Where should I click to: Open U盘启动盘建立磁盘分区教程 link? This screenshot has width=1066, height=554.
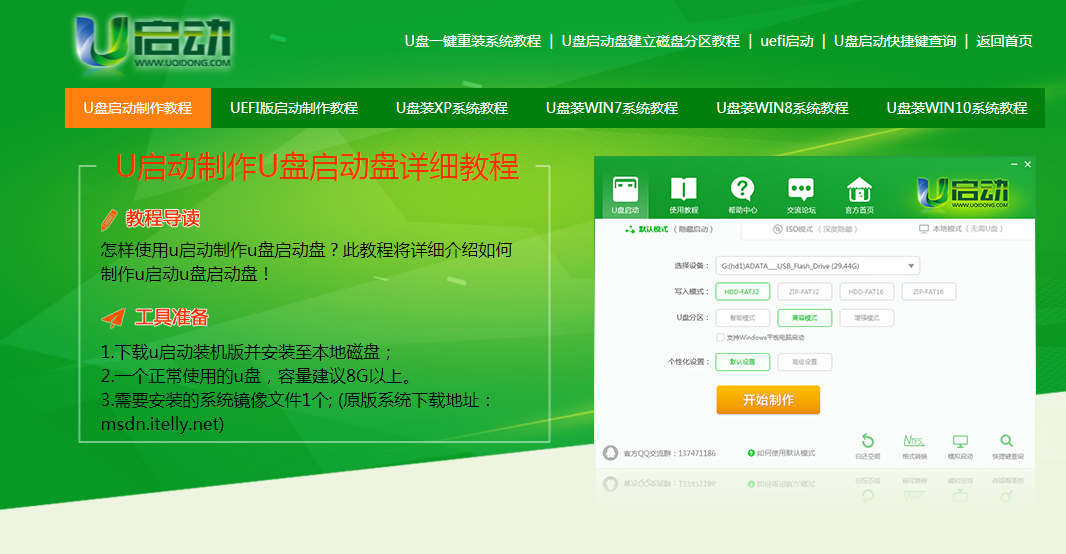(651, 41)
